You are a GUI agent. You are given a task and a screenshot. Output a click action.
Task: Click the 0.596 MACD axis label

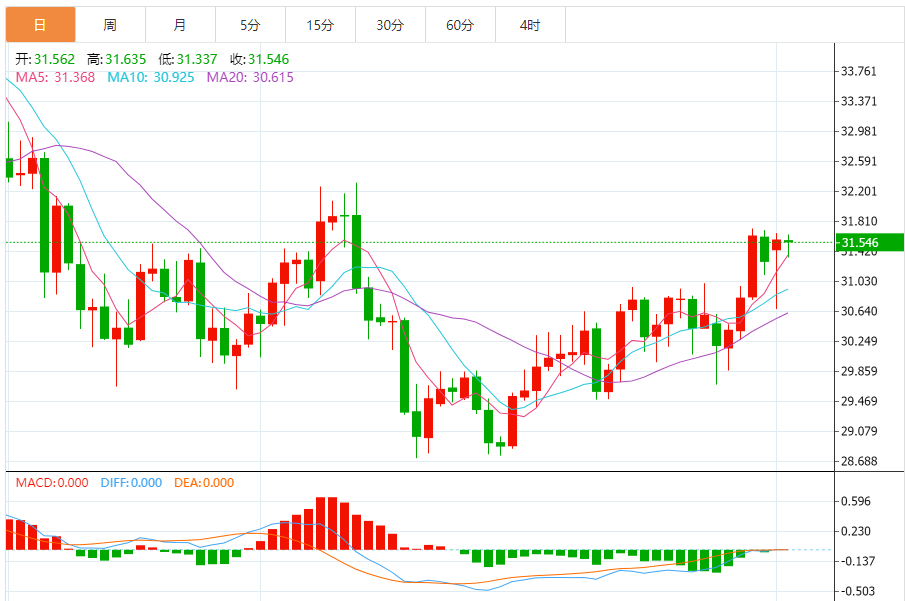click(855, 502)
